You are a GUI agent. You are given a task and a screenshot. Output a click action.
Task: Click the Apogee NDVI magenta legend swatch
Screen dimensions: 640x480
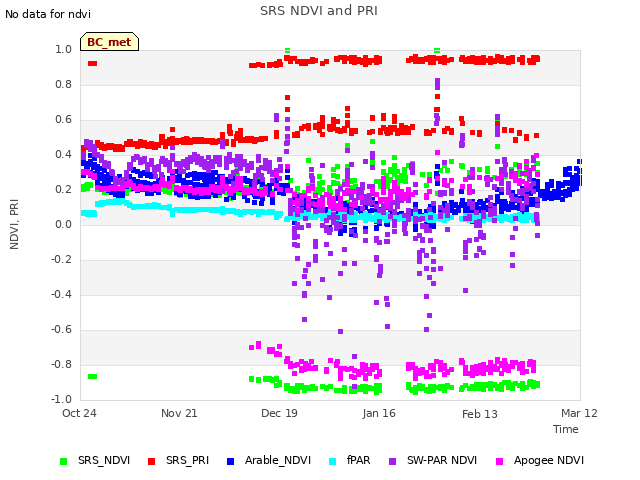point(499,461)
